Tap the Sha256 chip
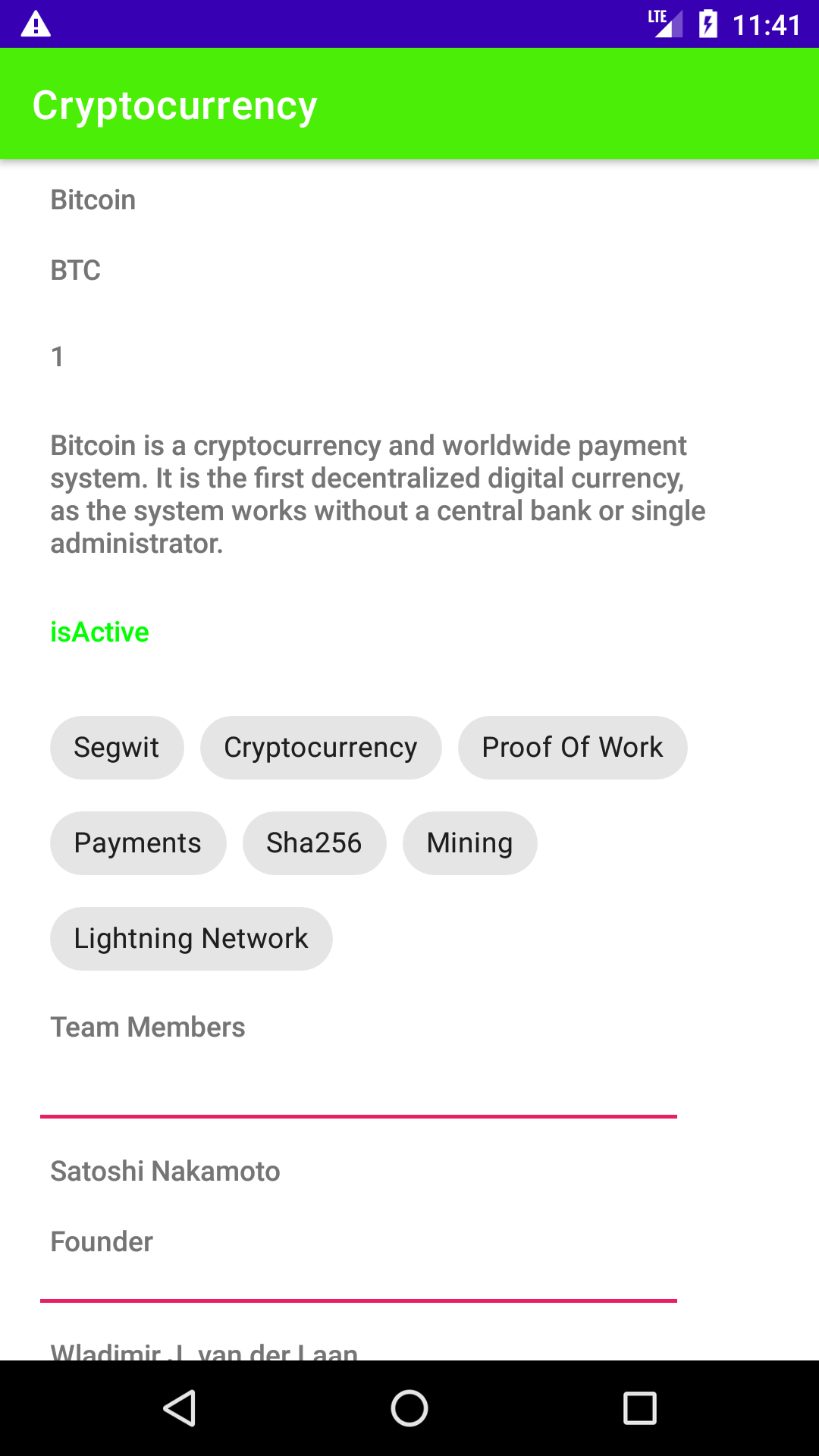The width and height of the screenshot is (819, 1456). tap(314, 843)
